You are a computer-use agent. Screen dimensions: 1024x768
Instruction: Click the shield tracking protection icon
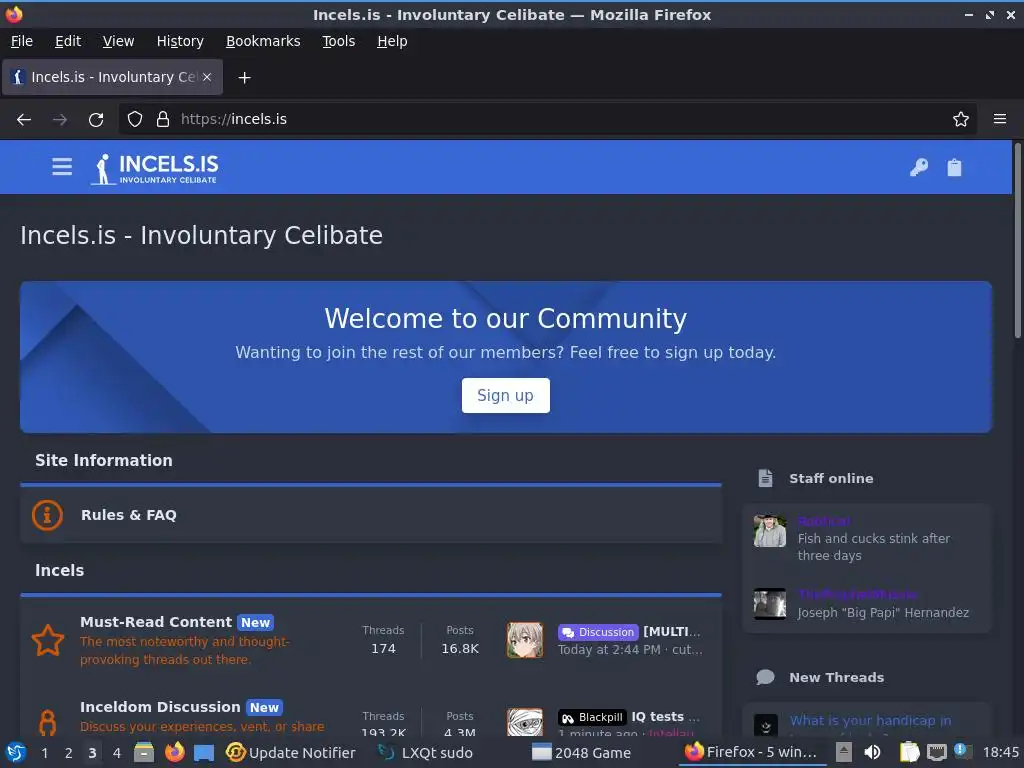pyautogui.click(x=135, y=120)
